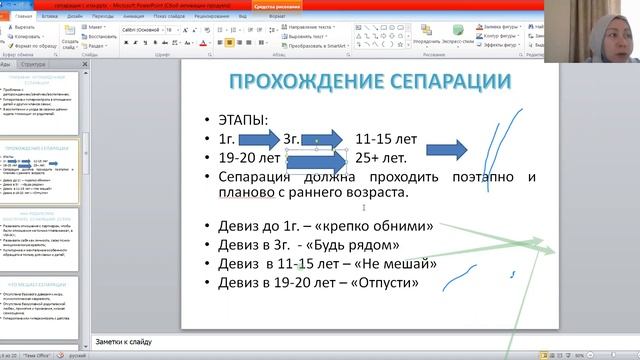Toggle underline formatting
640x360 pixels.
pyautogui.click(x=146, y=42)
